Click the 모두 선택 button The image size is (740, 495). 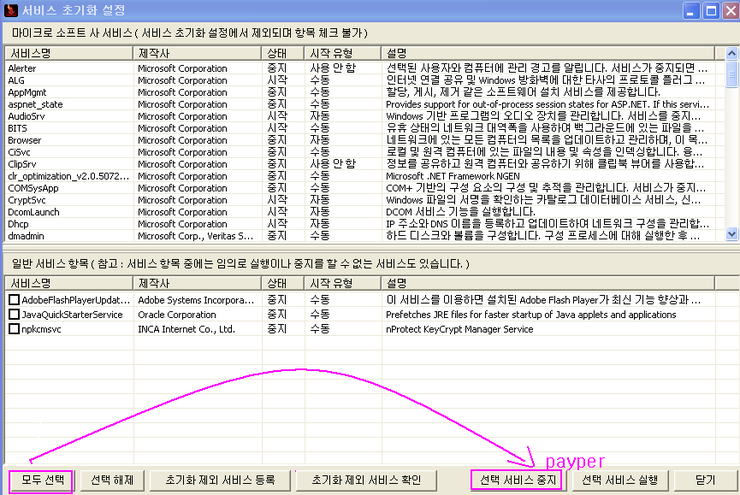tap(40, 480)
